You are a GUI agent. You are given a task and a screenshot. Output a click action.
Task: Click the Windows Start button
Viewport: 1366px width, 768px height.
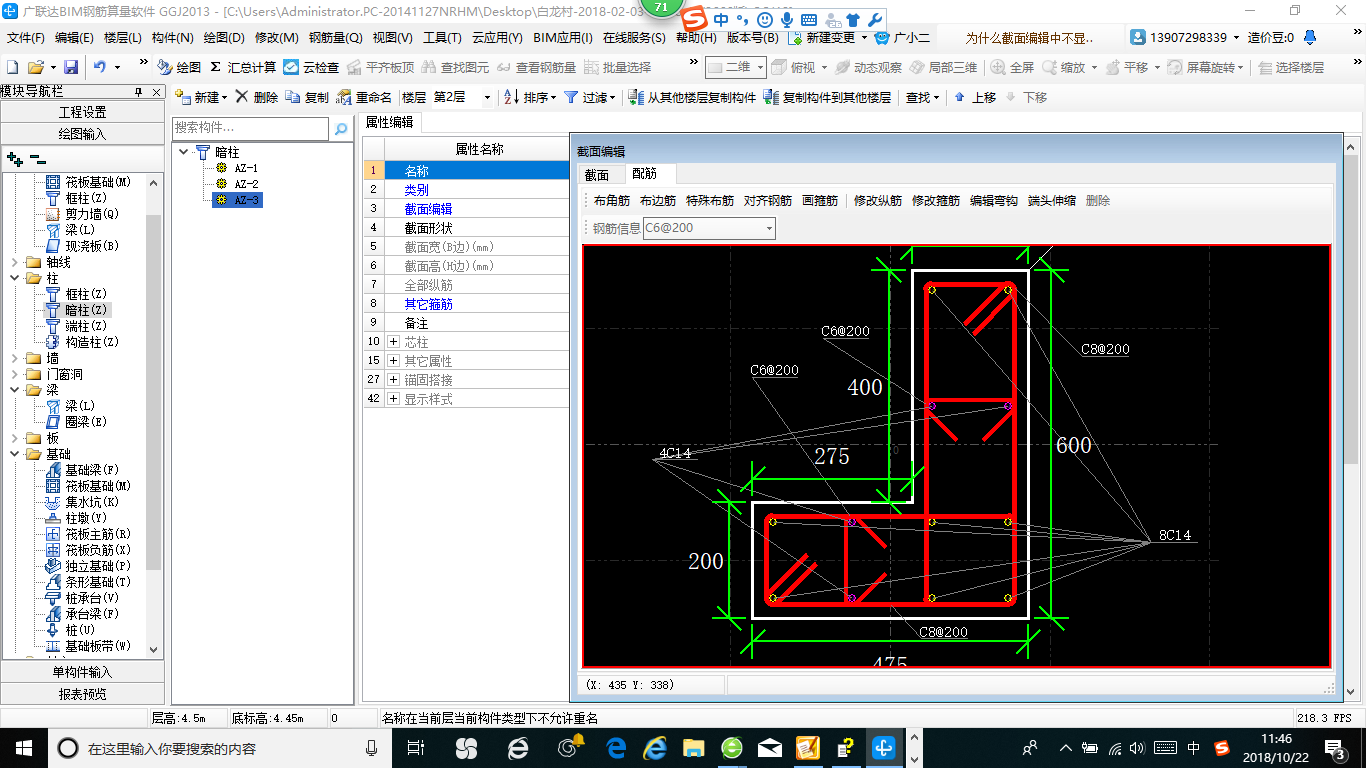23,747
